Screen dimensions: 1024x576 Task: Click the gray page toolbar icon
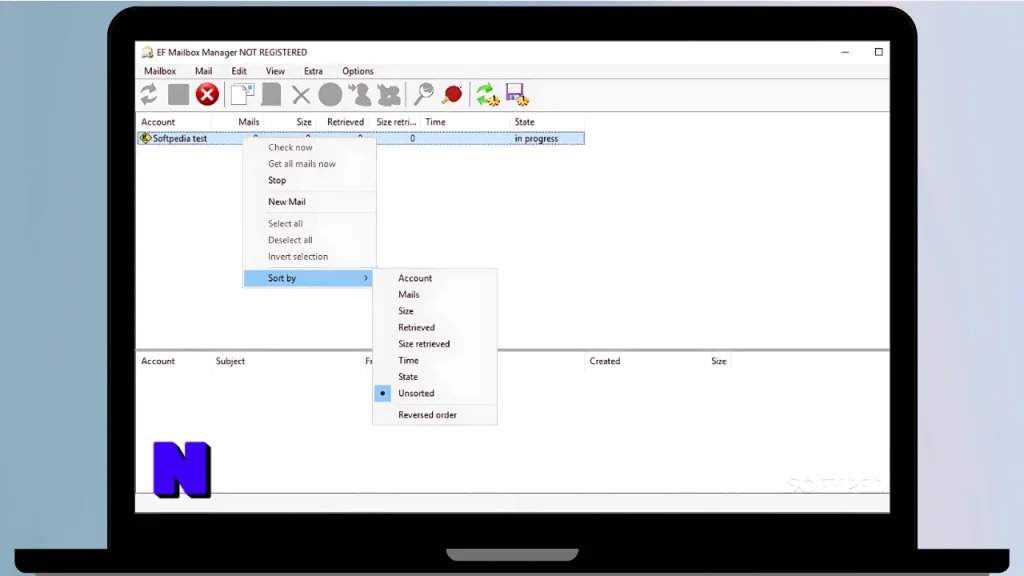coord(271,95)
